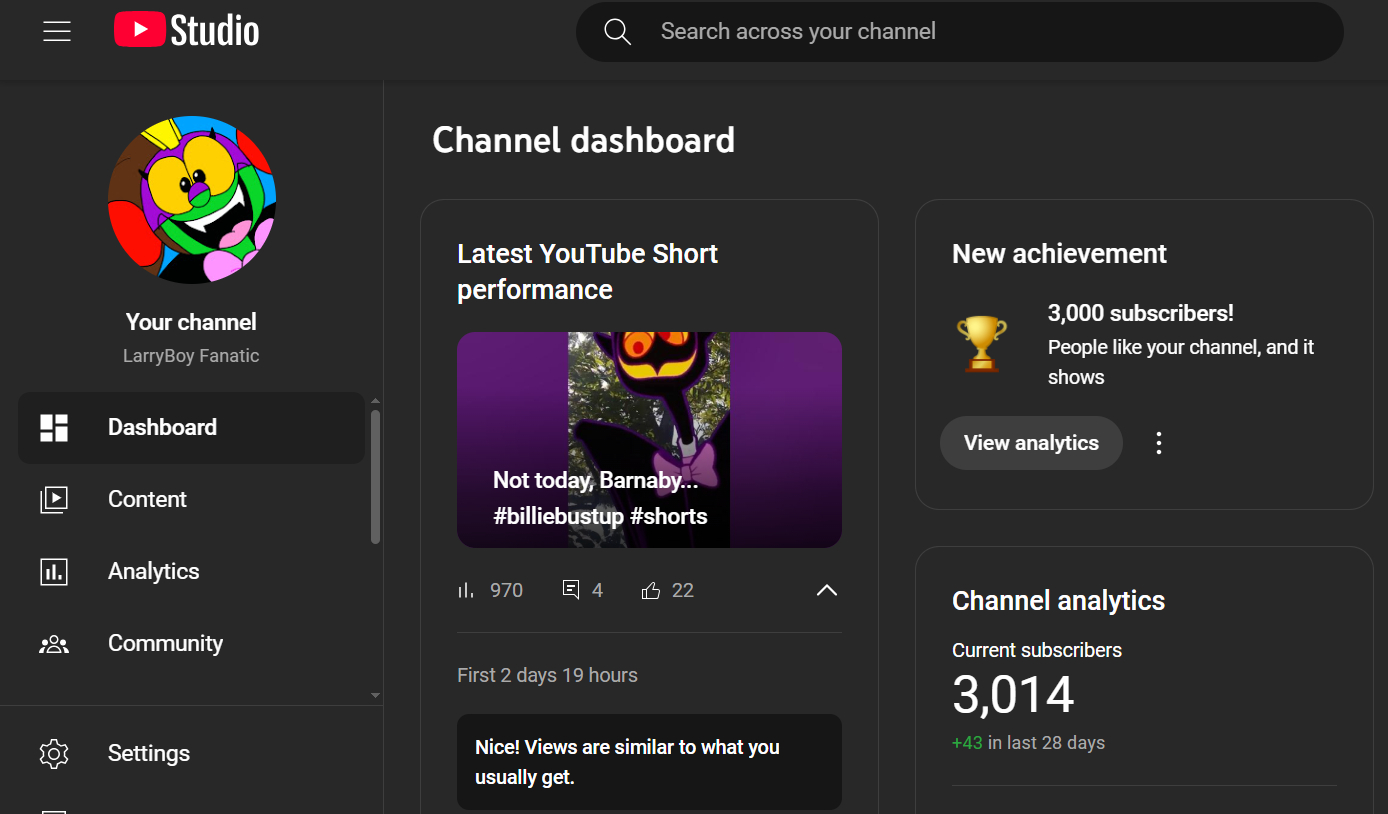Click the Community people icon
1388x814 pixels.
click(x=54, y=644)
